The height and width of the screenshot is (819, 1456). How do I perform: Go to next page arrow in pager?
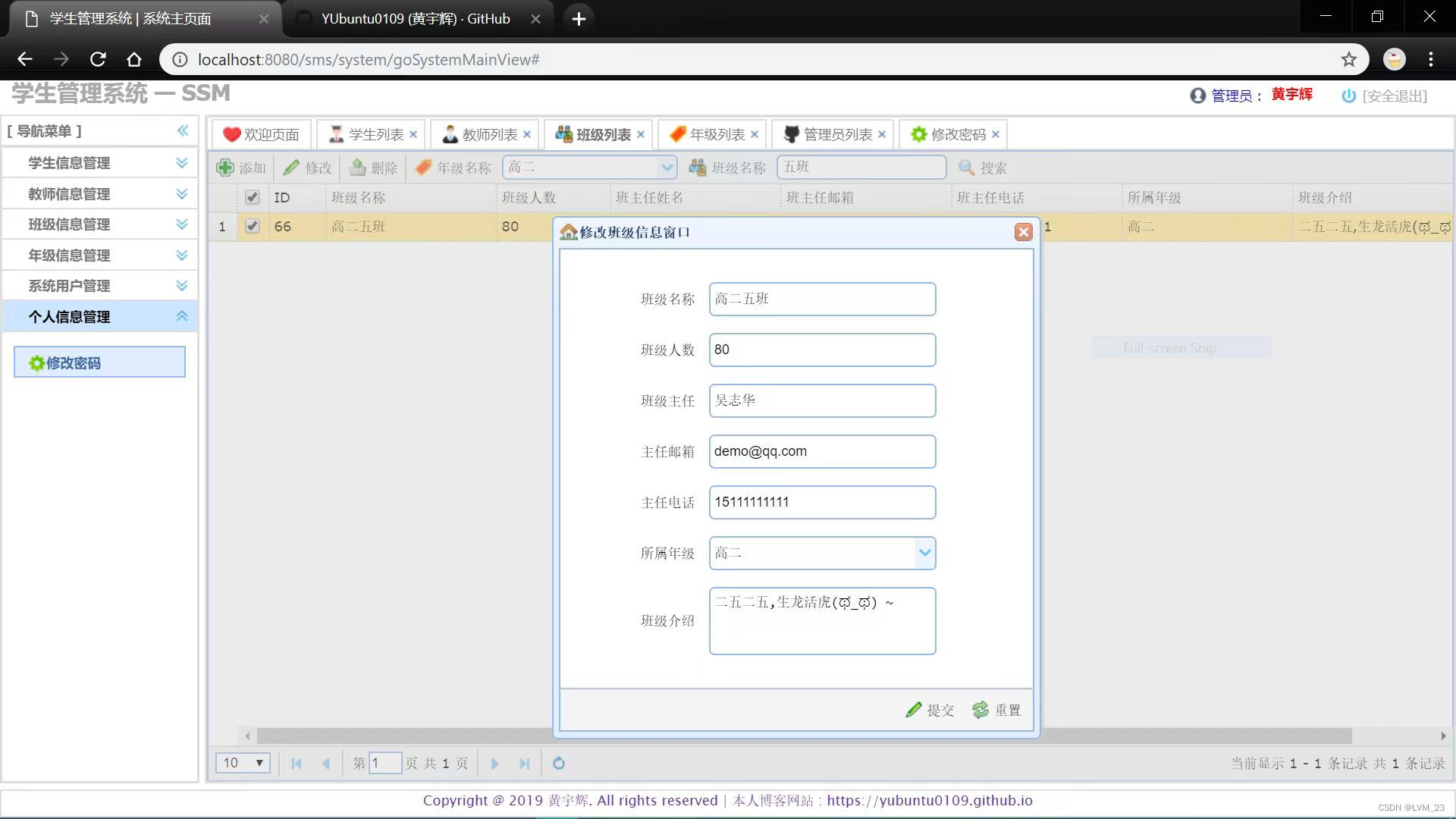point(494,764)
